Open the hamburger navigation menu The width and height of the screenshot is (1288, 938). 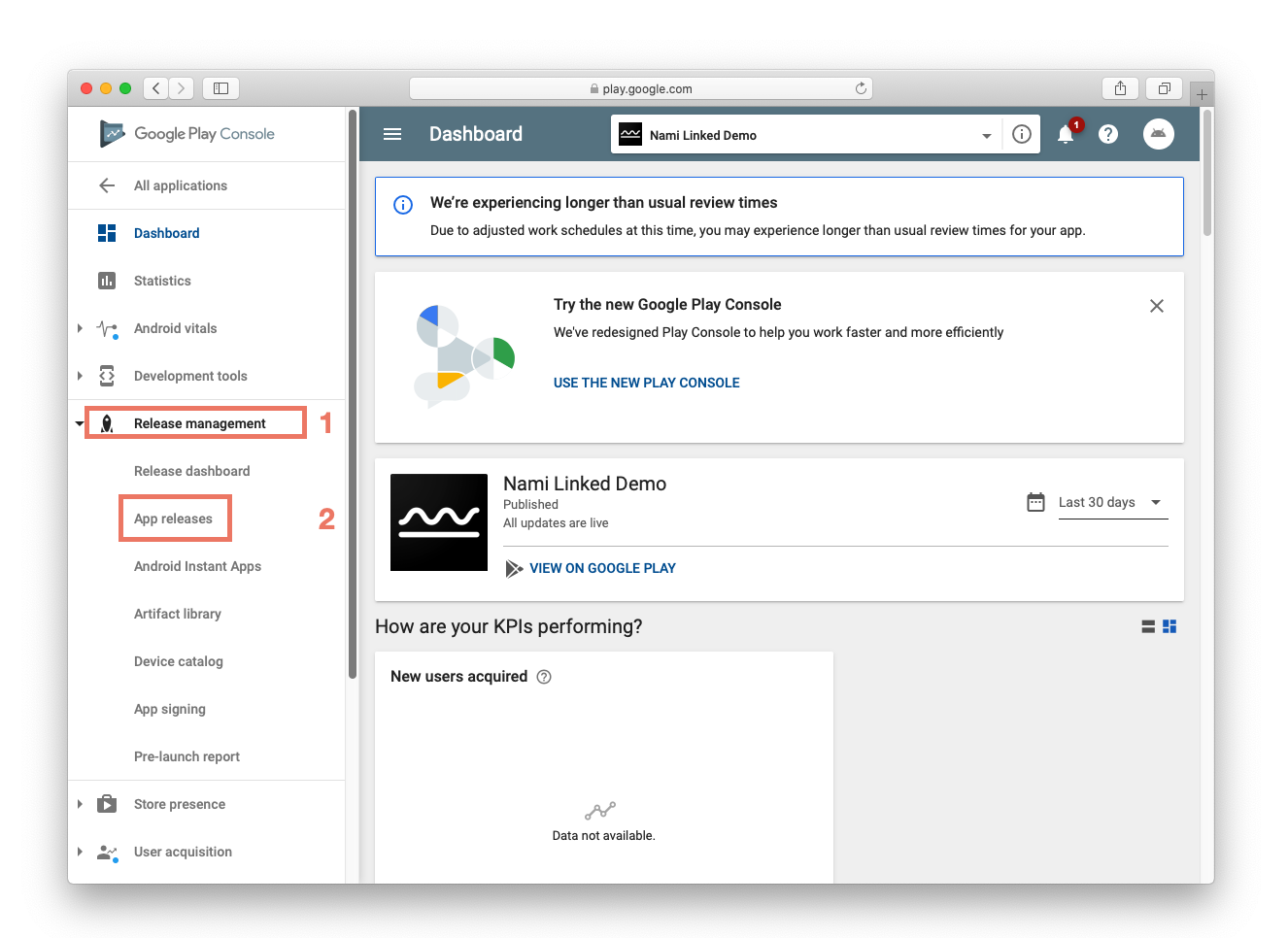pos(392,134)
